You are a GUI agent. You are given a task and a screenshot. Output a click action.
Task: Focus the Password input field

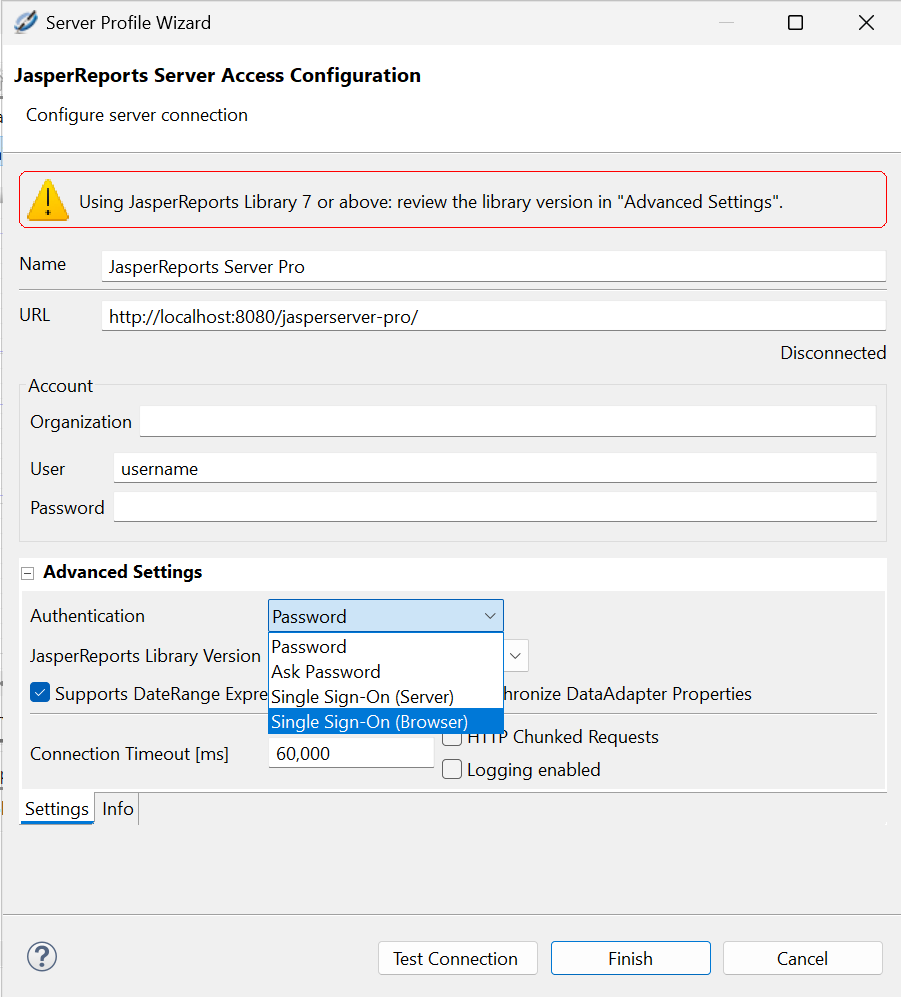click(x=495, y=507)
